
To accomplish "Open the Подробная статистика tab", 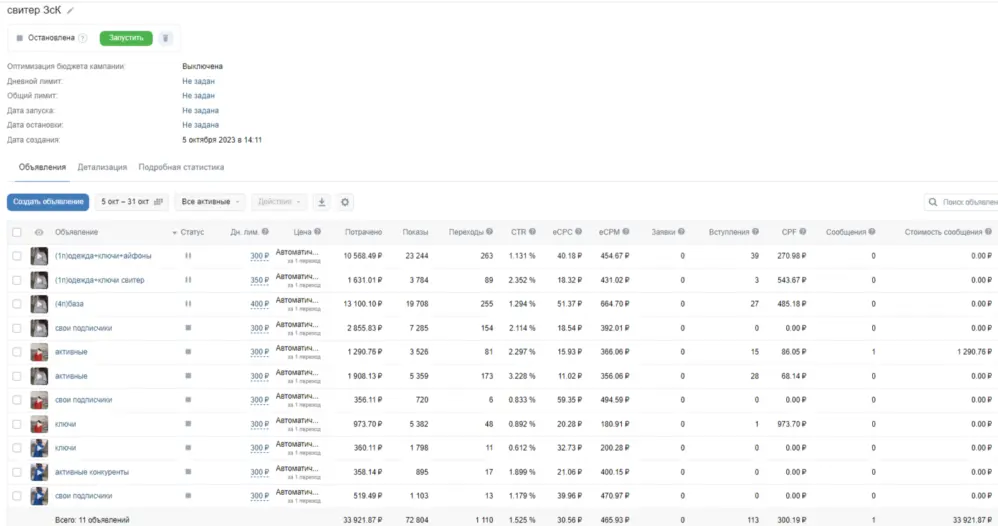I will [x=181, y=167].
